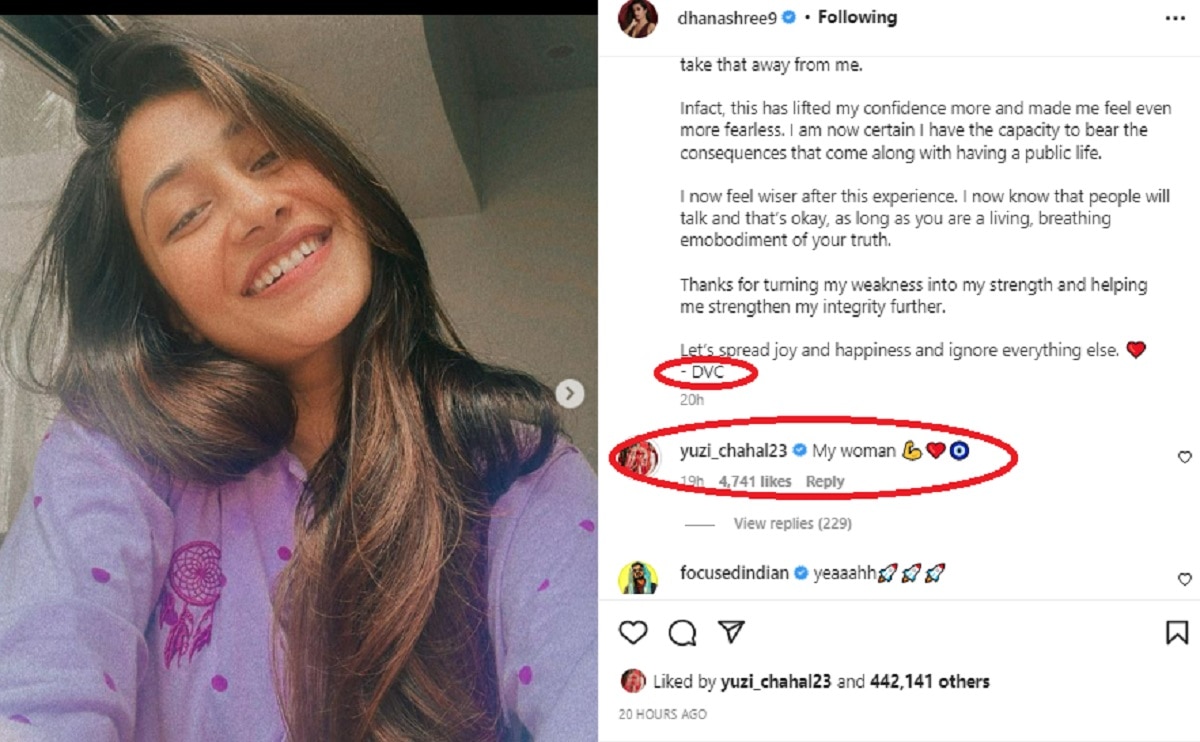Image resolution: width=1200 pixels, height=742 pixels.
Task: Expand View replies (229)
Action: point(792,523)
